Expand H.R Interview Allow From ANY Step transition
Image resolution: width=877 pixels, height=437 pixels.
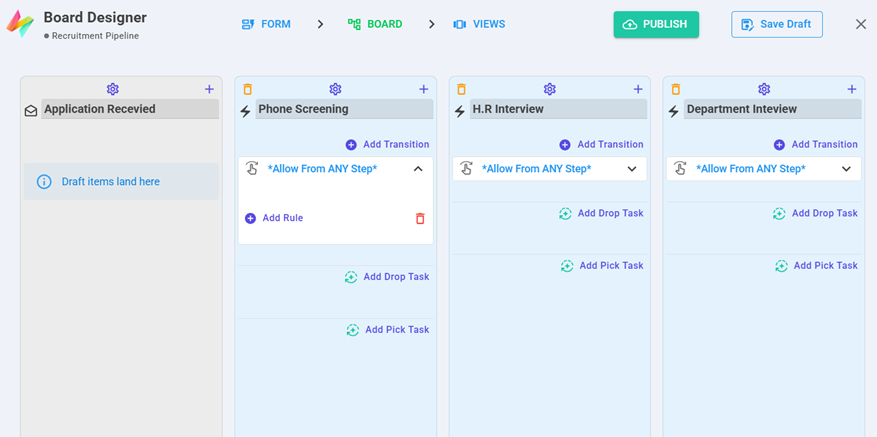click(632, 169)
